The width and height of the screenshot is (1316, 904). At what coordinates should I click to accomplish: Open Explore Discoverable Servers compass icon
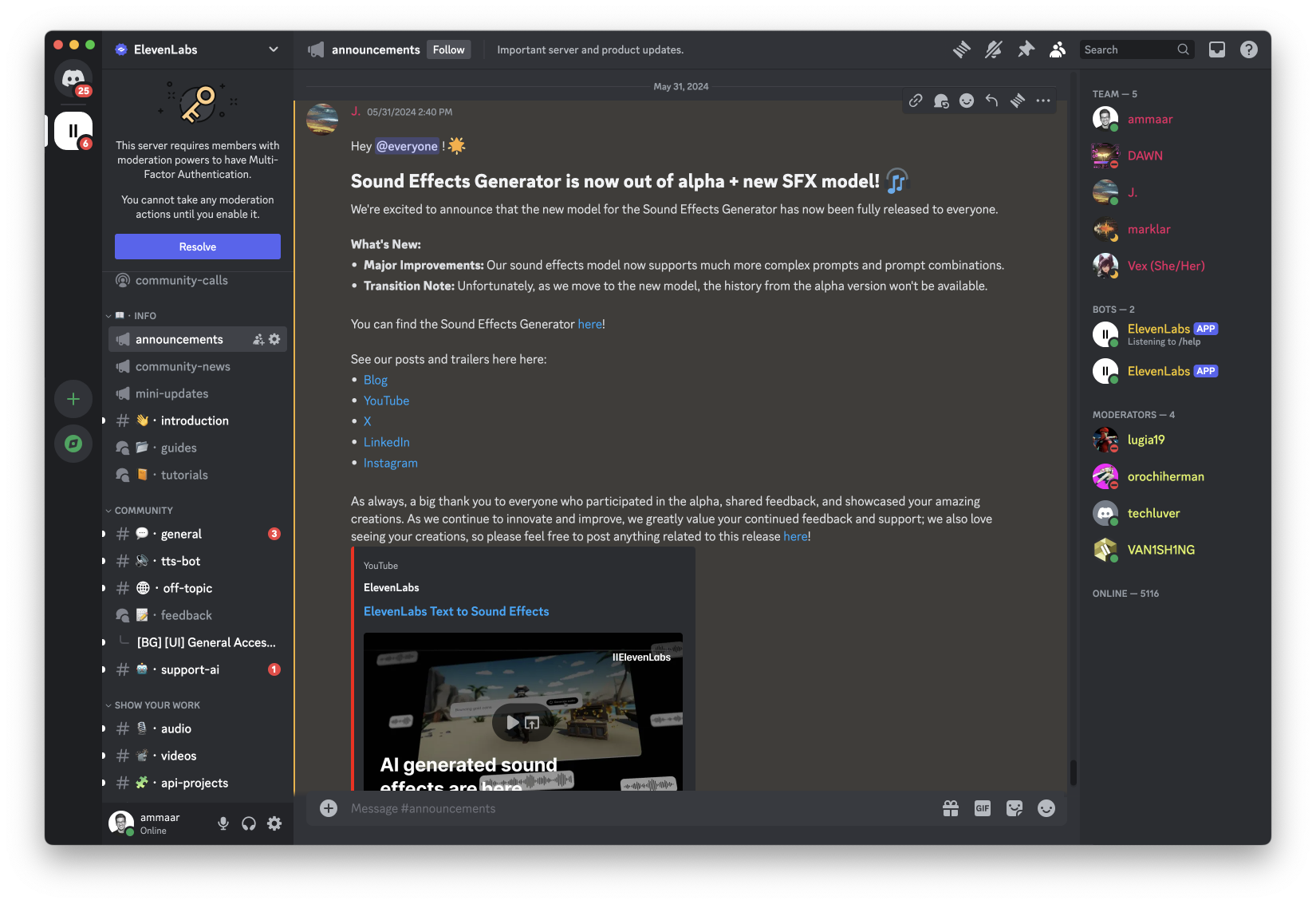click(73, 444)
